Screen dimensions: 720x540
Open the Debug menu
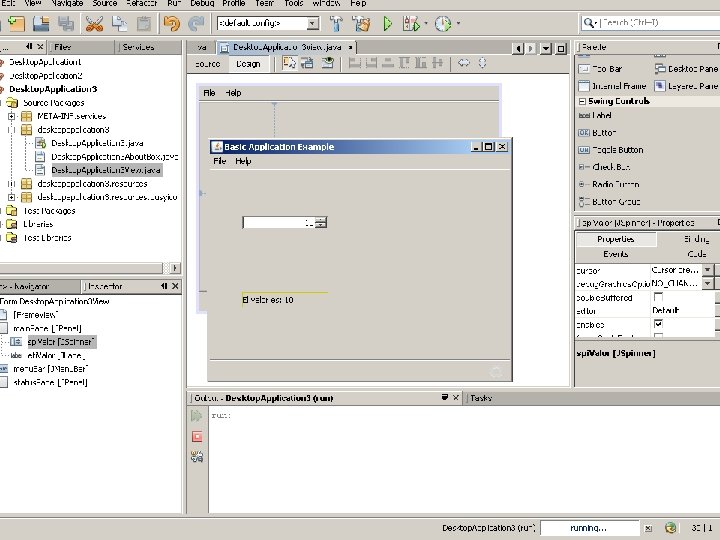202,3
